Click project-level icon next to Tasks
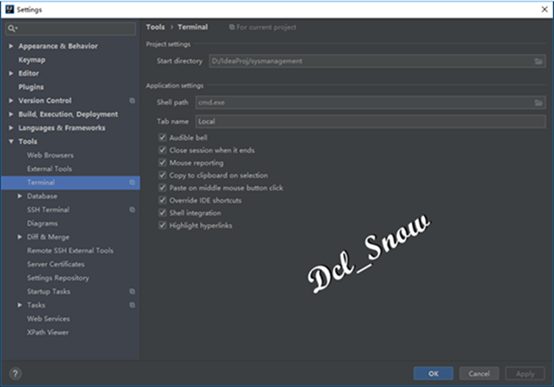The image size is (554, 387). point(132,305)
